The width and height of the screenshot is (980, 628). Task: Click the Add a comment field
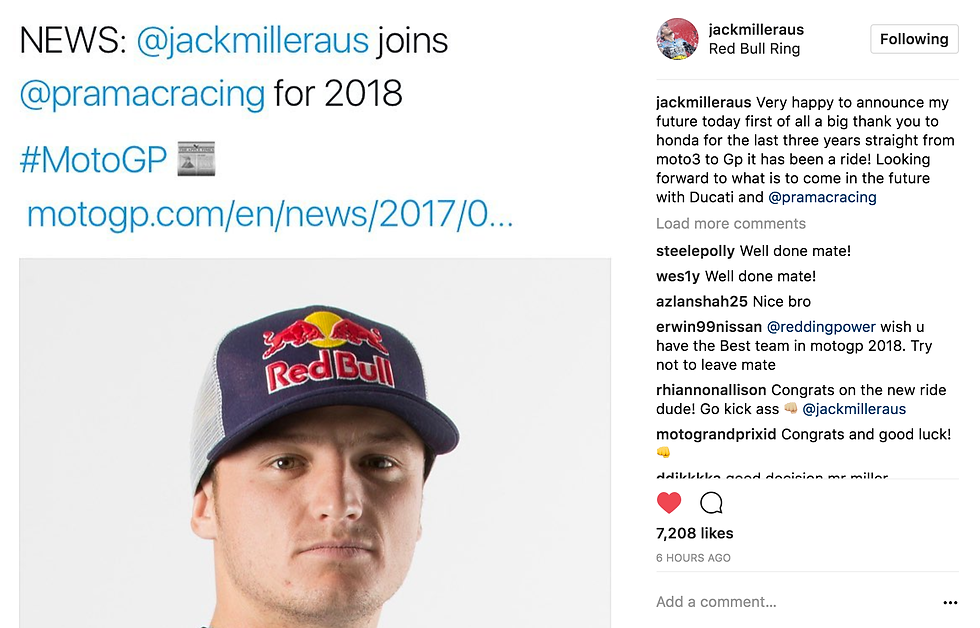(794, 602)
